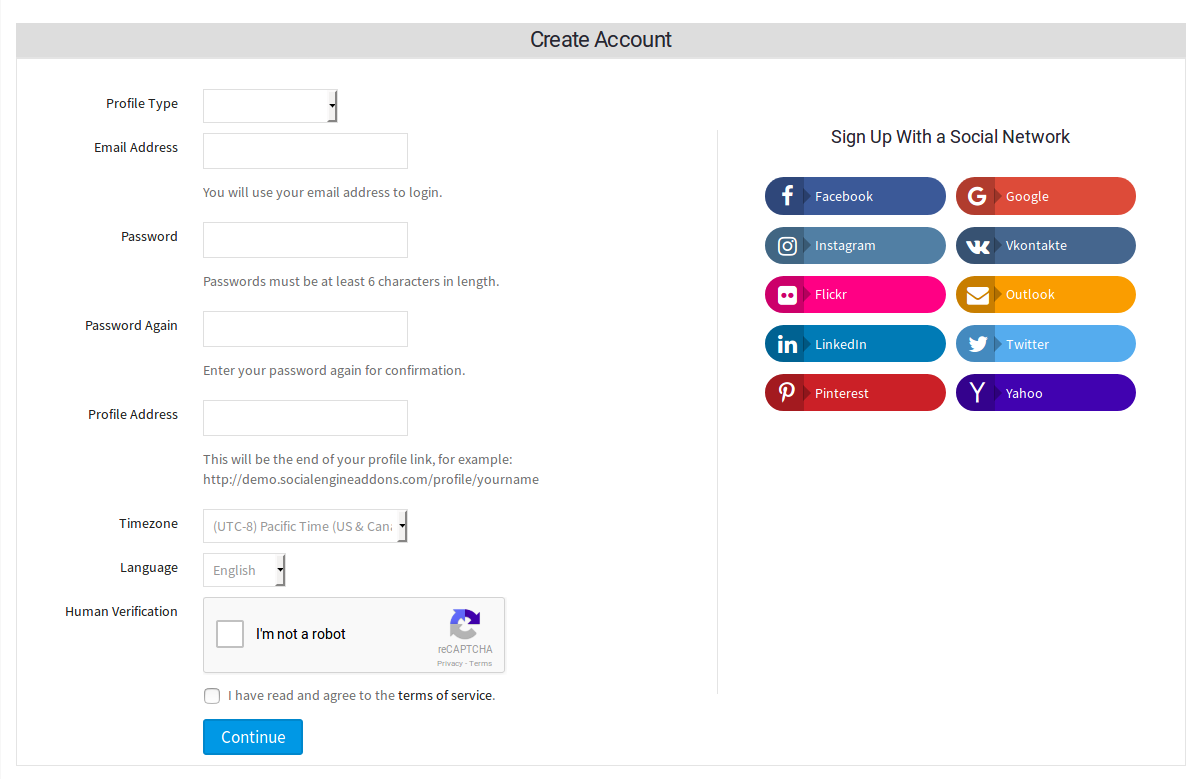Click the reCAPTCHA logo icon
Image resolution: width=1201 pixels, height=779 pixels.
point(465,624)
